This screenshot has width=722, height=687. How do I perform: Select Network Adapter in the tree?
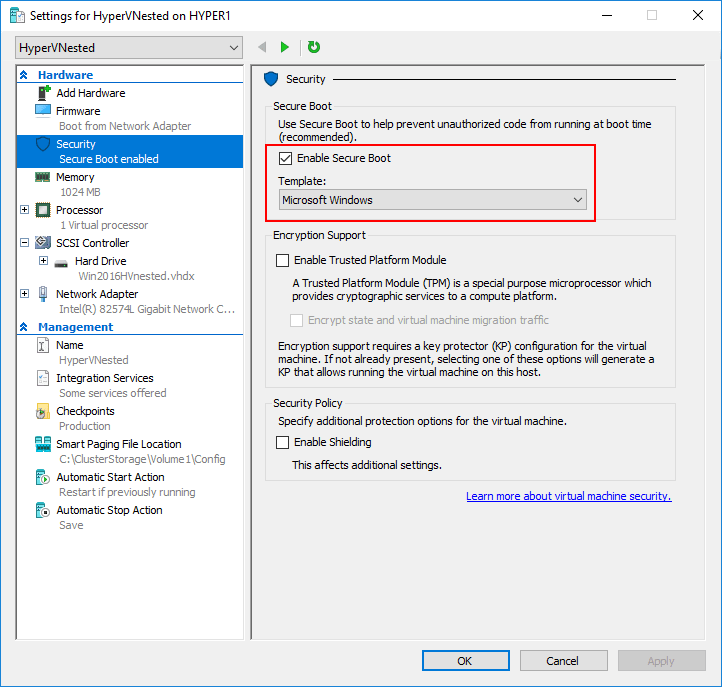(x=97, y=294)
